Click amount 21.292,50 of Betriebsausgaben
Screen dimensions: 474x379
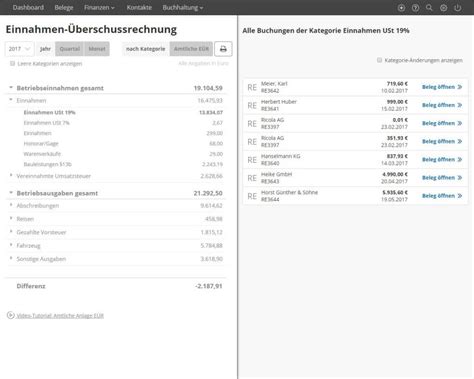click(x=208, y=193)
